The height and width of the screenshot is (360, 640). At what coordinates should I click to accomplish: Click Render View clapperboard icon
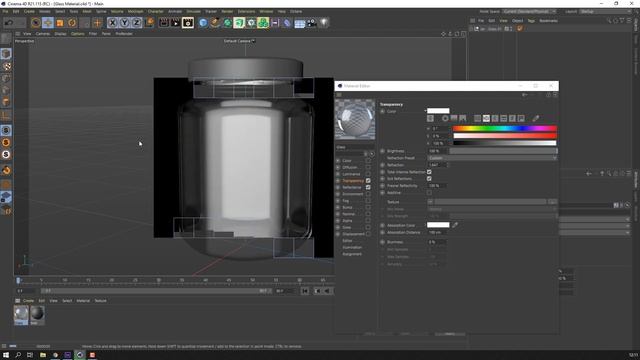(164, 23)
